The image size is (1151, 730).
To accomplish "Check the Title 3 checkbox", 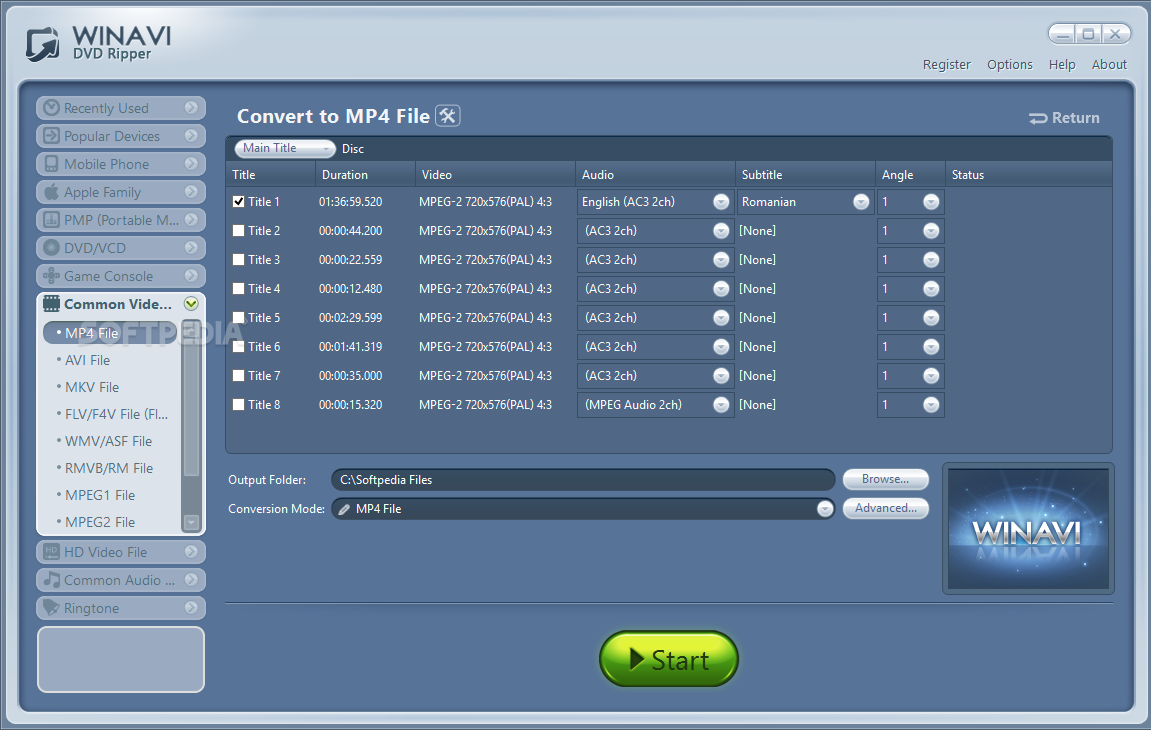I will pyautogui.click(x=239, y=259).
